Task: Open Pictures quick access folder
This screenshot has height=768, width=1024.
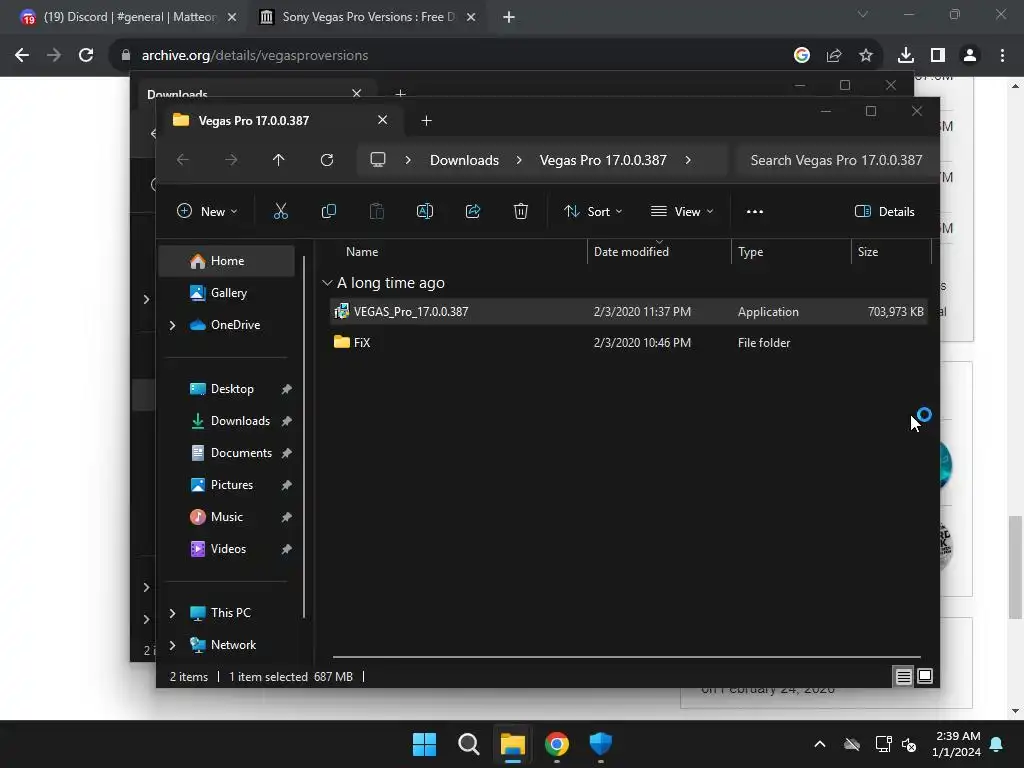Action: 227,485
